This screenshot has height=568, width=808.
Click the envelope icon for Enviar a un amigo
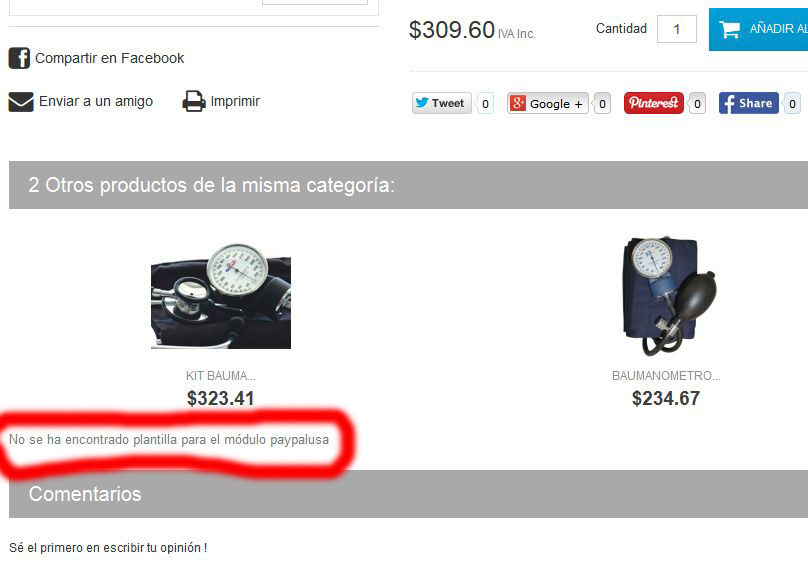point(21,102)
